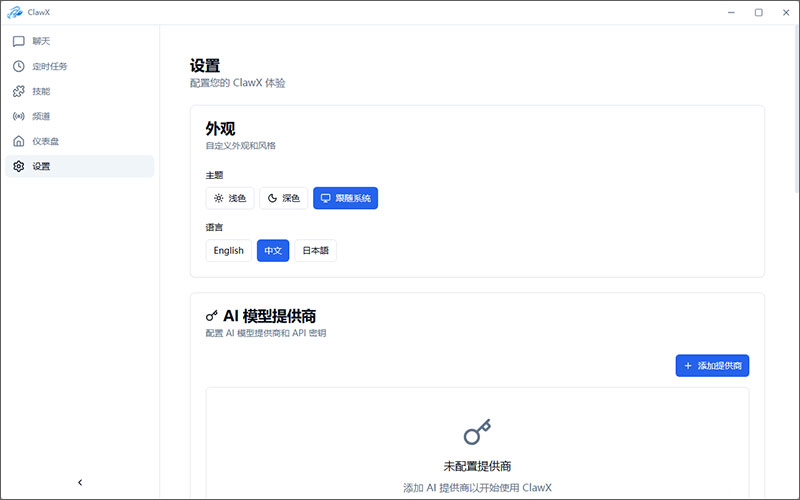Minimize the ClawX window
The image size is (800, 500).
coord(731,12)
